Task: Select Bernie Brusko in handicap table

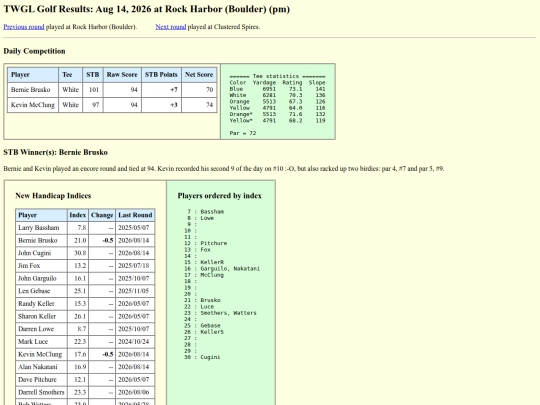Action: point(38,241)
